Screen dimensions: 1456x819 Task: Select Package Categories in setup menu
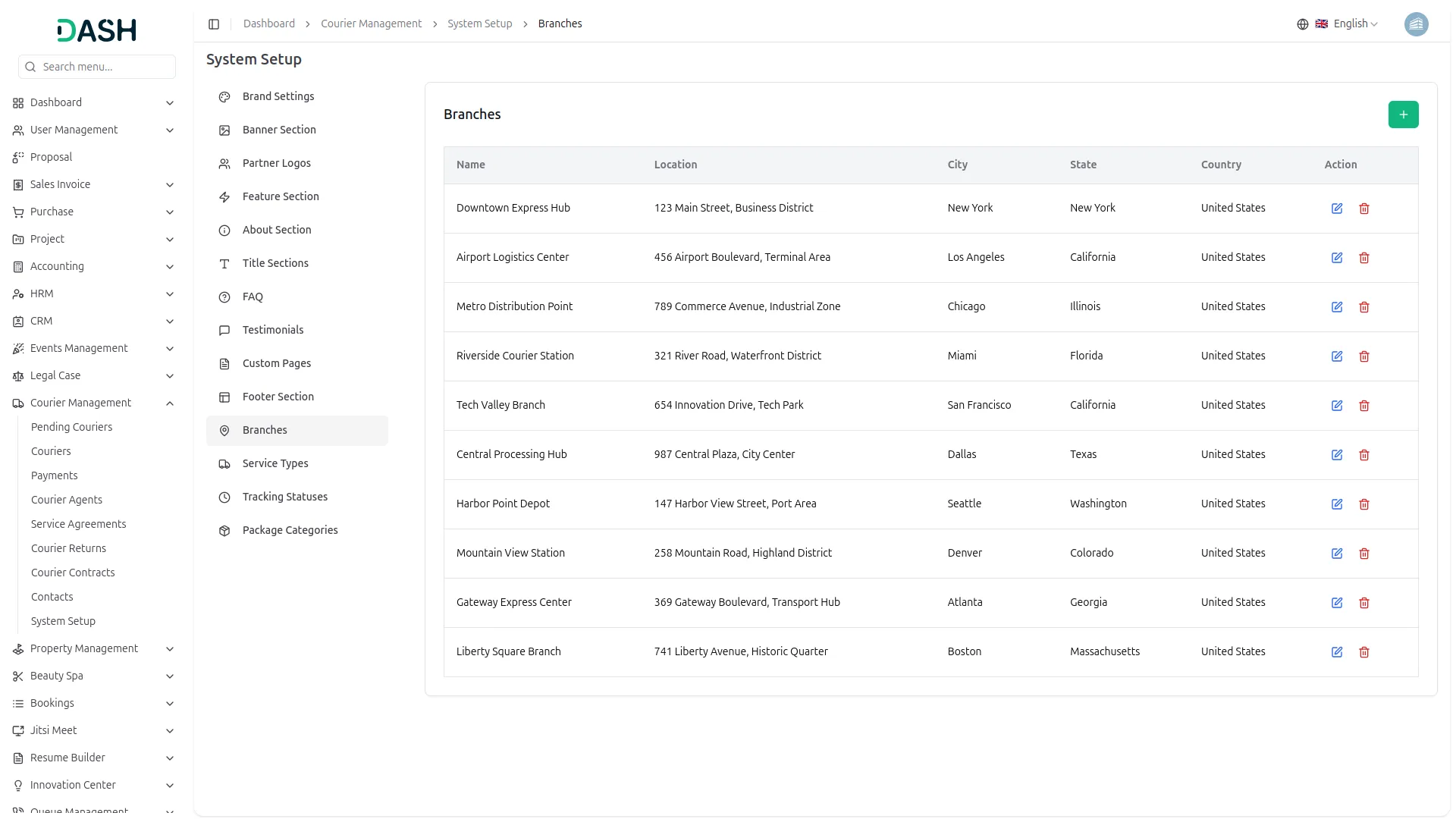tap(290, 530)
